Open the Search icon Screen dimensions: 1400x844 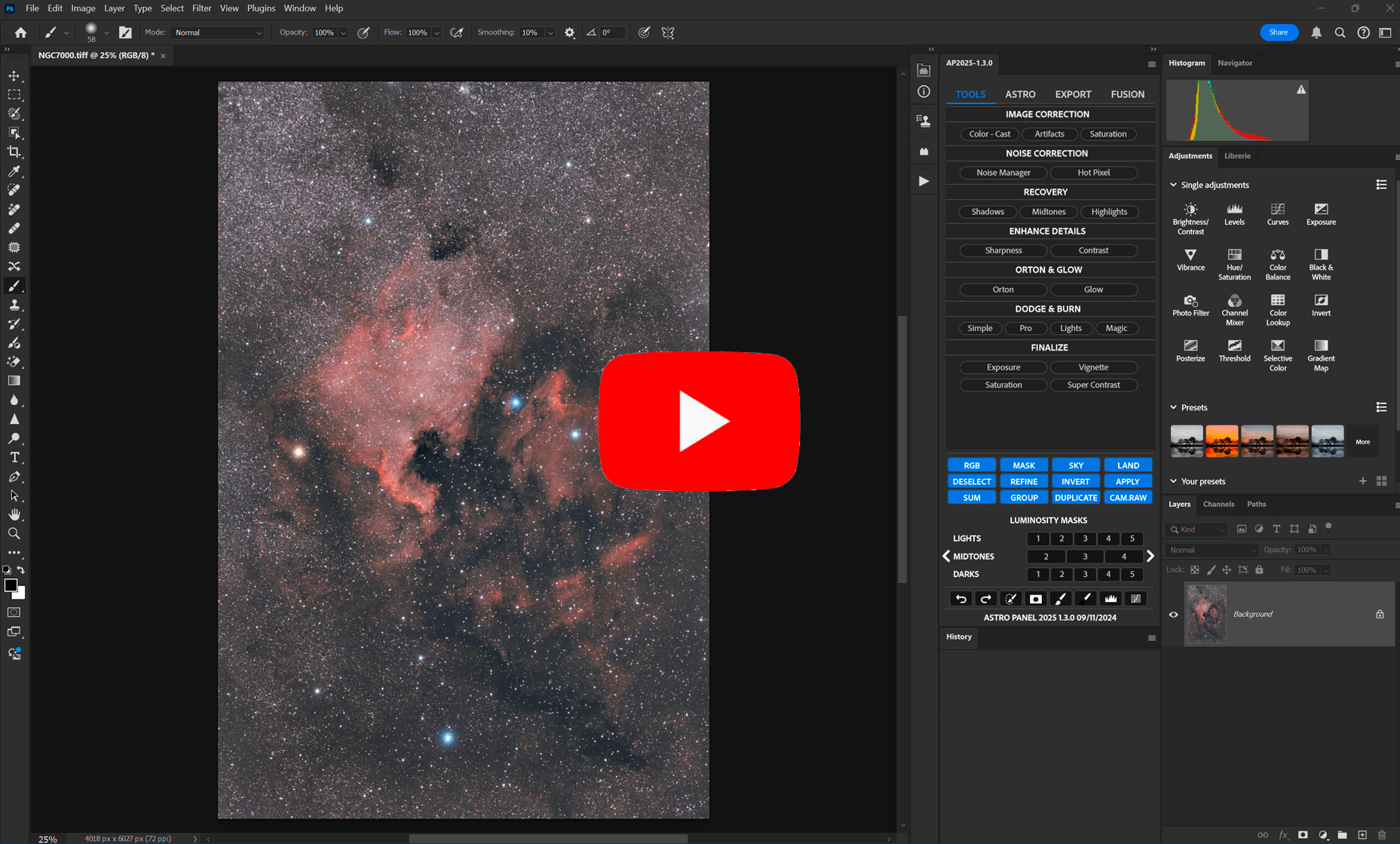[1340, 32]
